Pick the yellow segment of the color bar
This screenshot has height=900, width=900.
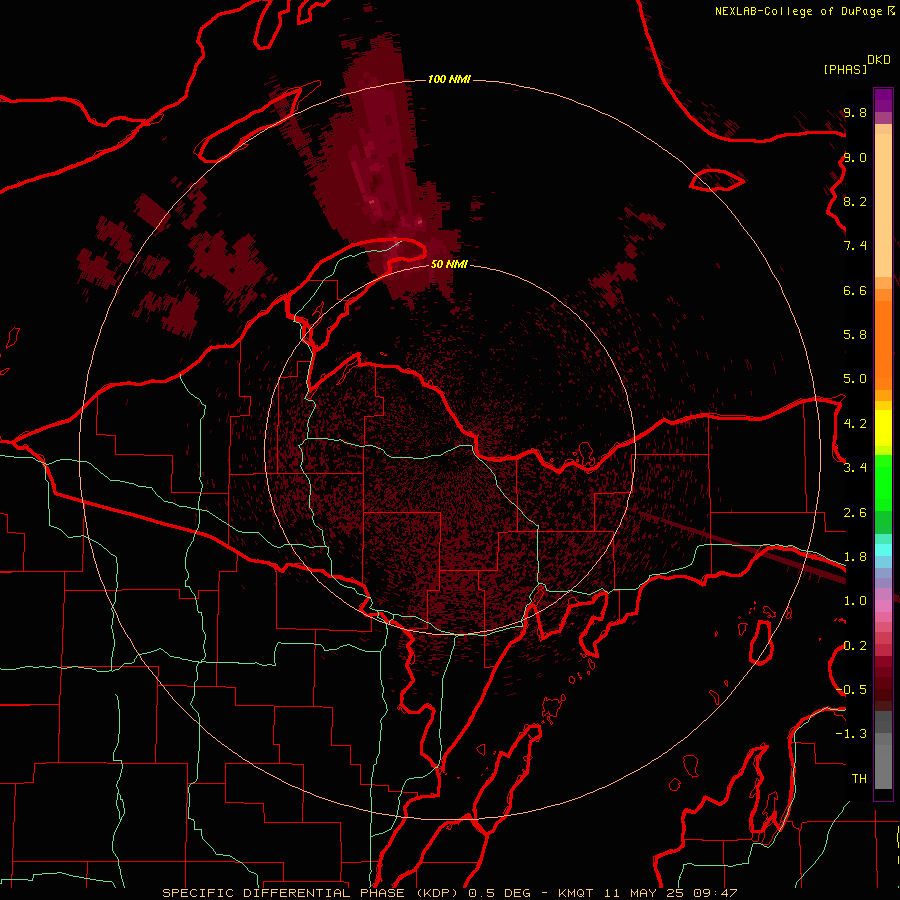click(x=883, y=428)
